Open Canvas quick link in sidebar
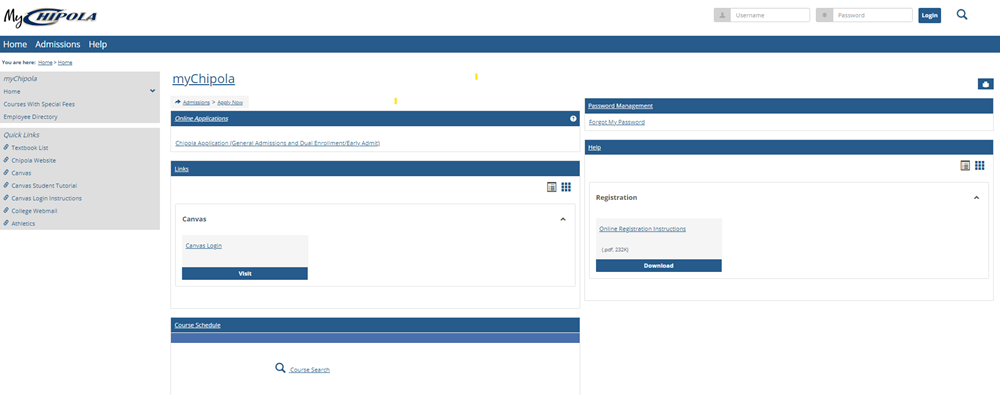Viewport: 1000px width, 395px height. [x=21, y=173]
